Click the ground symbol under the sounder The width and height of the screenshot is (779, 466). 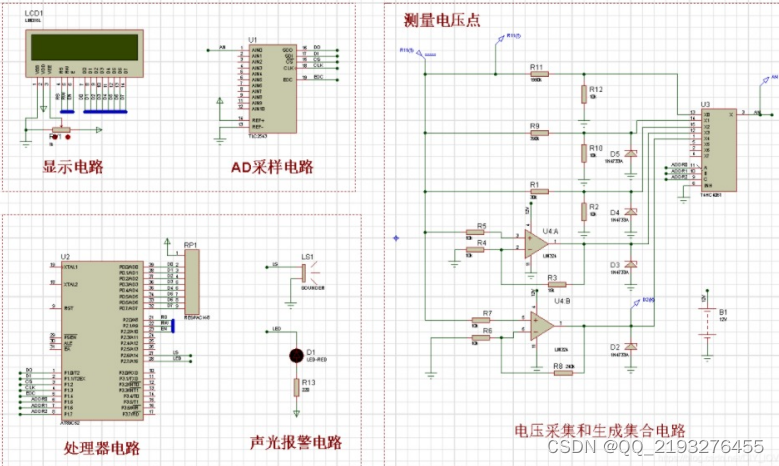point(291,305)
